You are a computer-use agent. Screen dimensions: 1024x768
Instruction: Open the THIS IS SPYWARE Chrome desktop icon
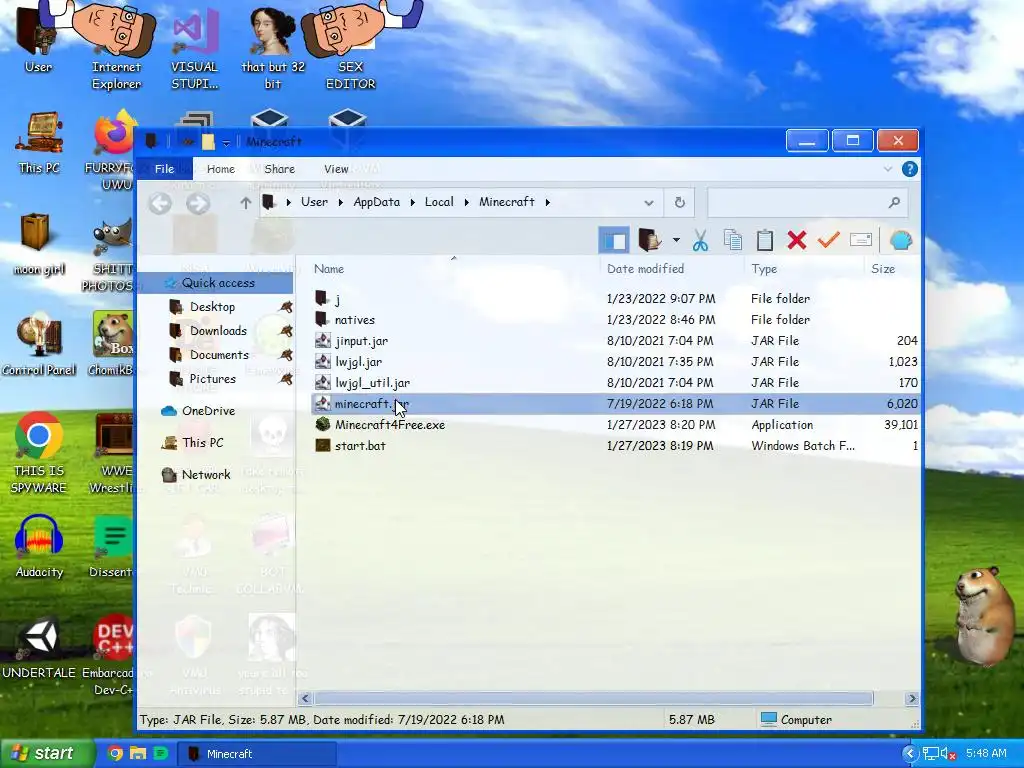pyautogui.click(x=39, y=452)
